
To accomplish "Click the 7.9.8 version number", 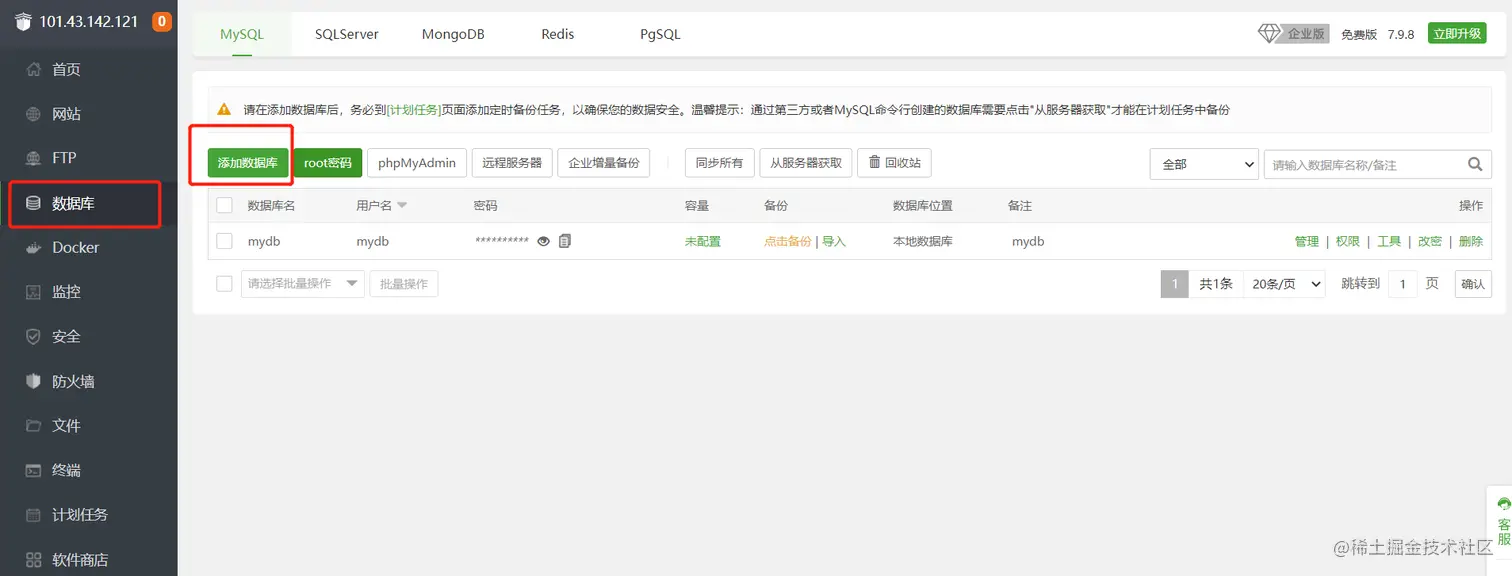I will 1401,34.
